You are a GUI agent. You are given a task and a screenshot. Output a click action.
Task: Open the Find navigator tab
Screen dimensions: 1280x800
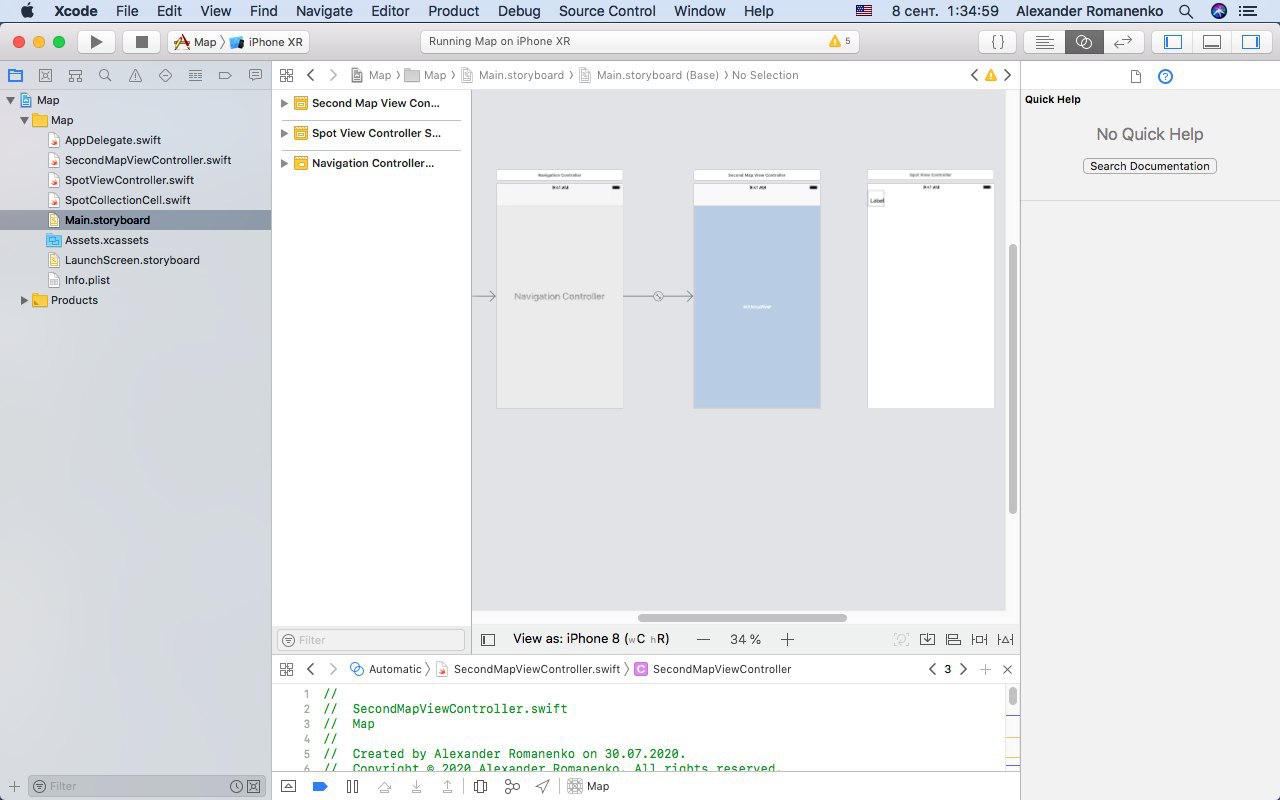tap(105, 75)
